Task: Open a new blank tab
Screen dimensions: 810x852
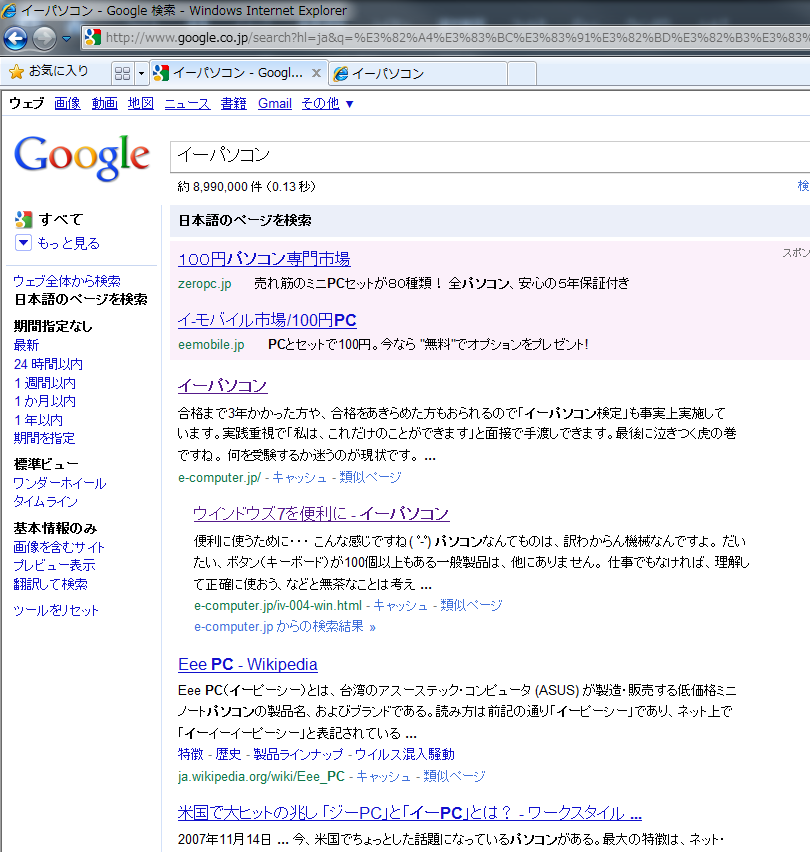Action: tap(521, 73)
